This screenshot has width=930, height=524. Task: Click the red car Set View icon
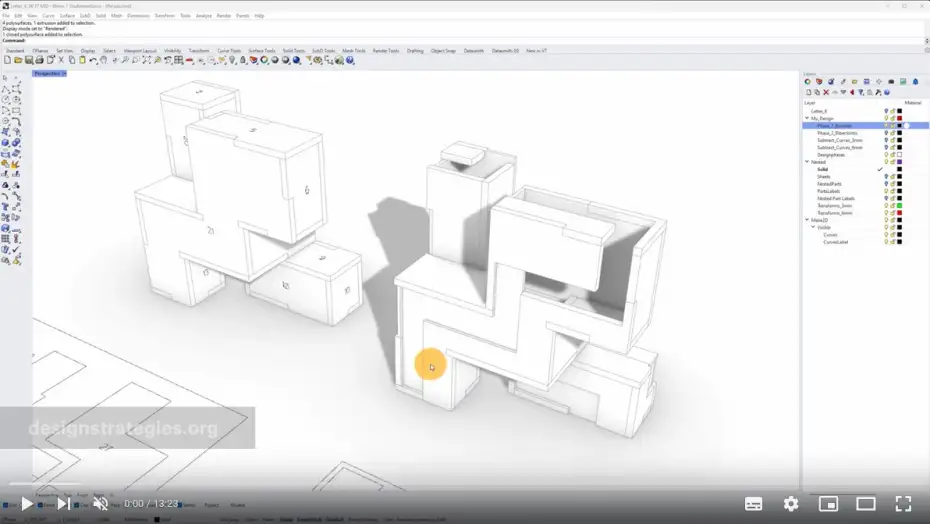point(189,60)
